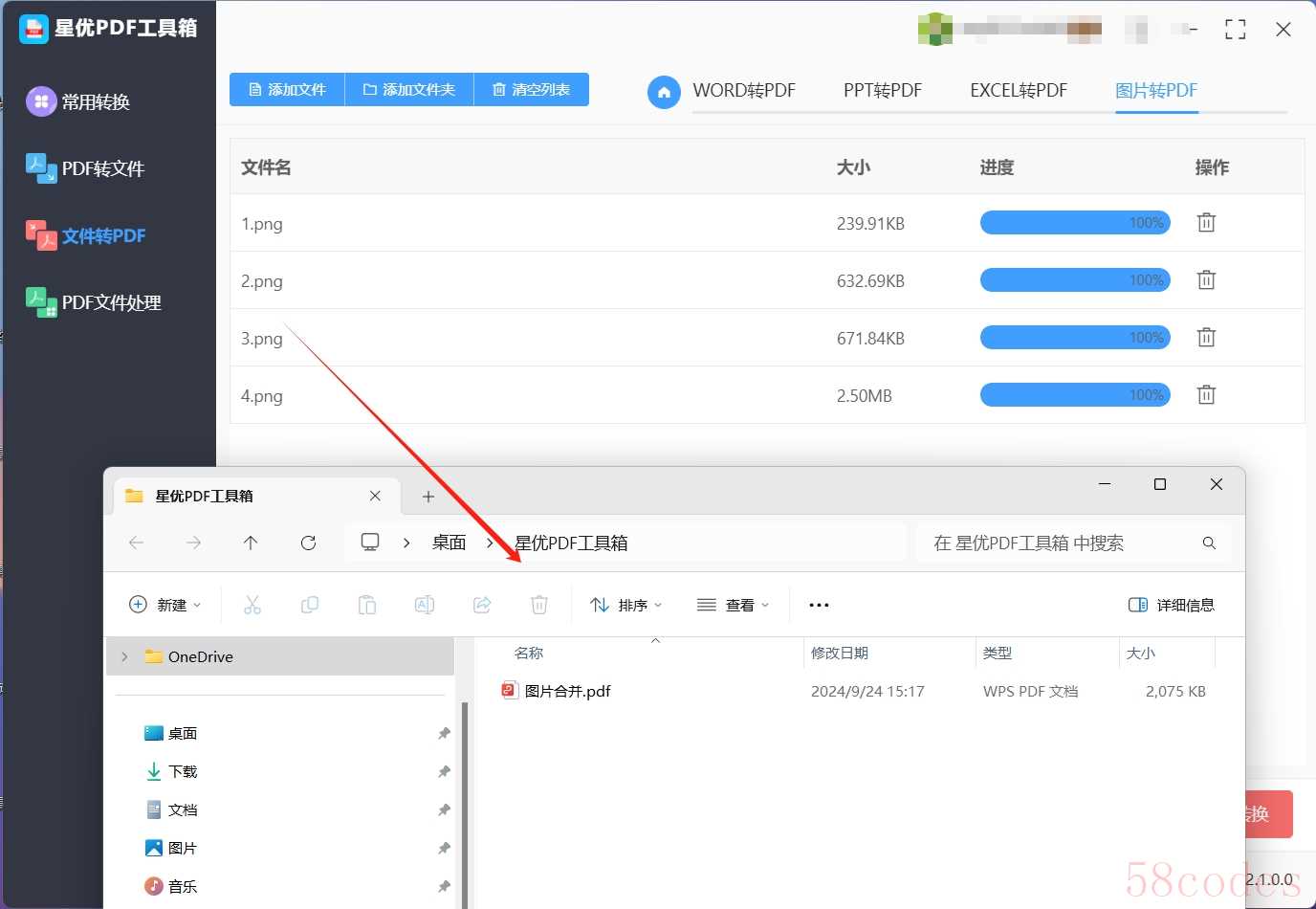The width and height of the screenshot is (1316, 909).
Task: Open 查看 view dropdown
Action: point(734,605)
